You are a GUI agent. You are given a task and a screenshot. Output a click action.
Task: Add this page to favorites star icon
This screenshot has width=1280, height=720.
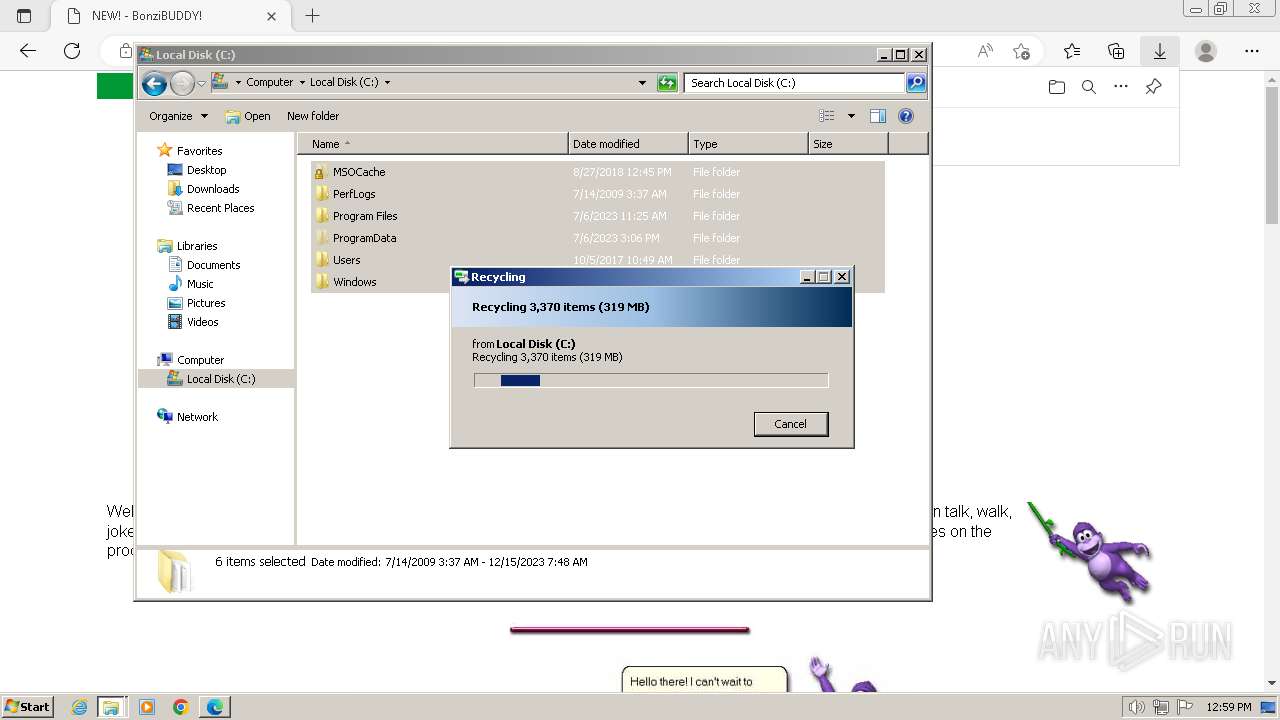click(x=1021, y=51)
